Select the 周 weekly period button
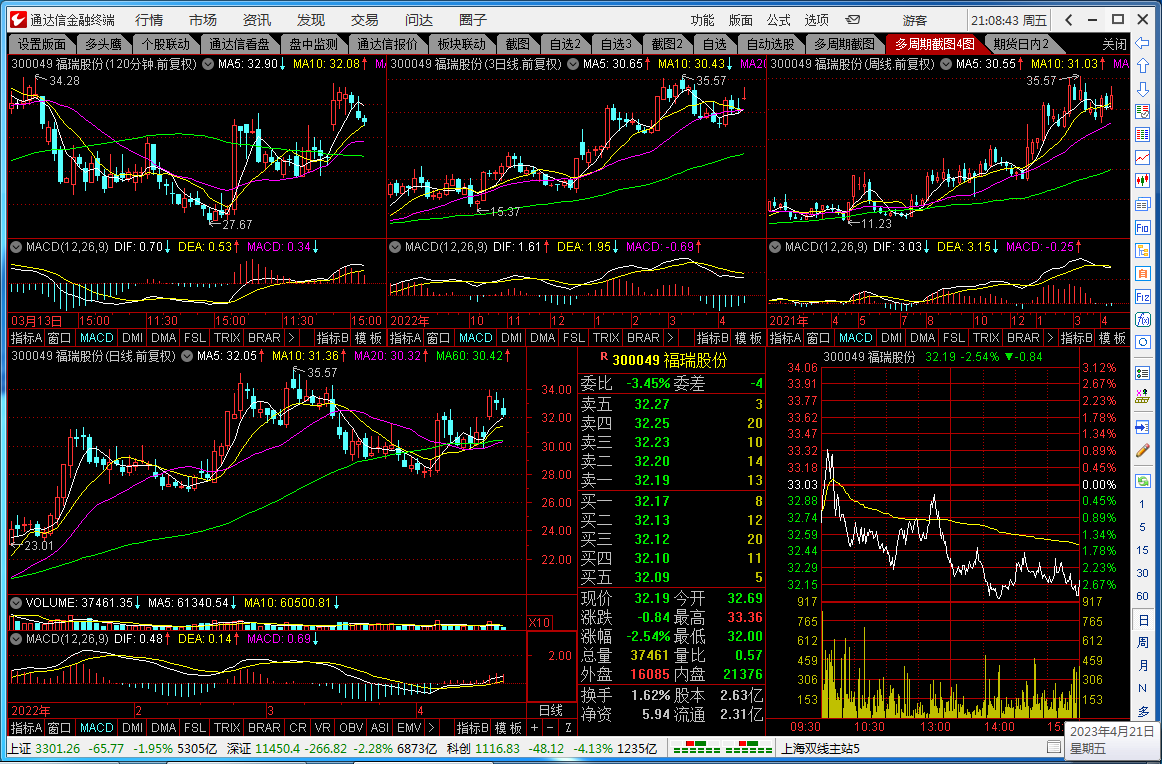1162x764 pixels. 1143,642
